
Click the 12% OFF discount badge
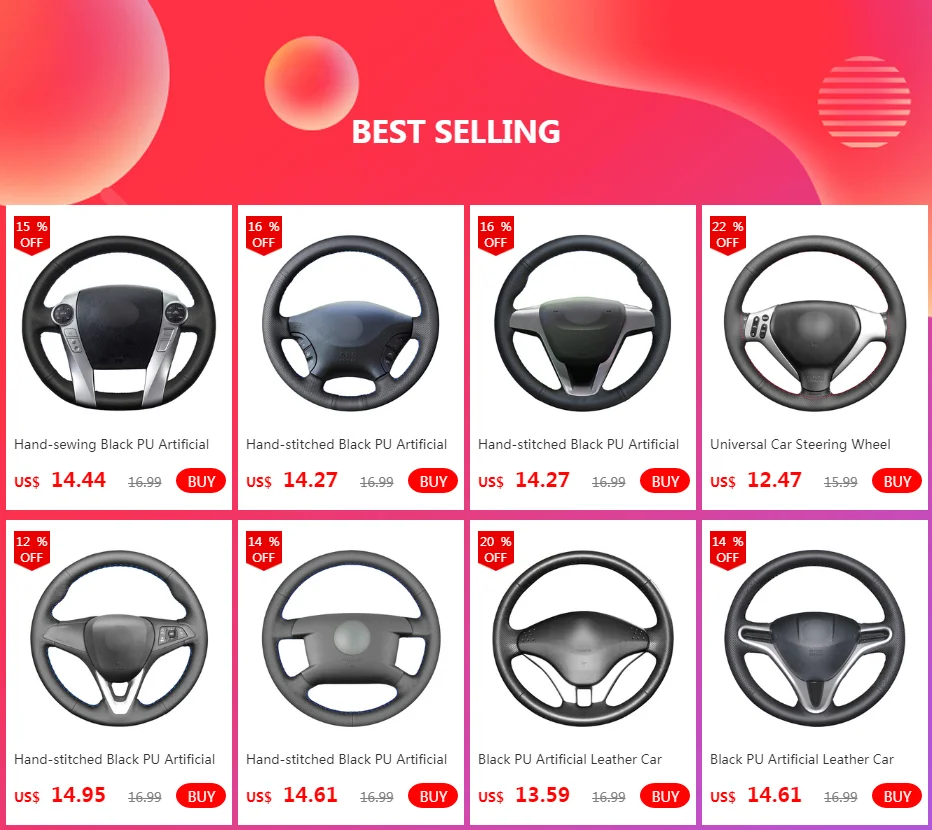click(32, 551)
